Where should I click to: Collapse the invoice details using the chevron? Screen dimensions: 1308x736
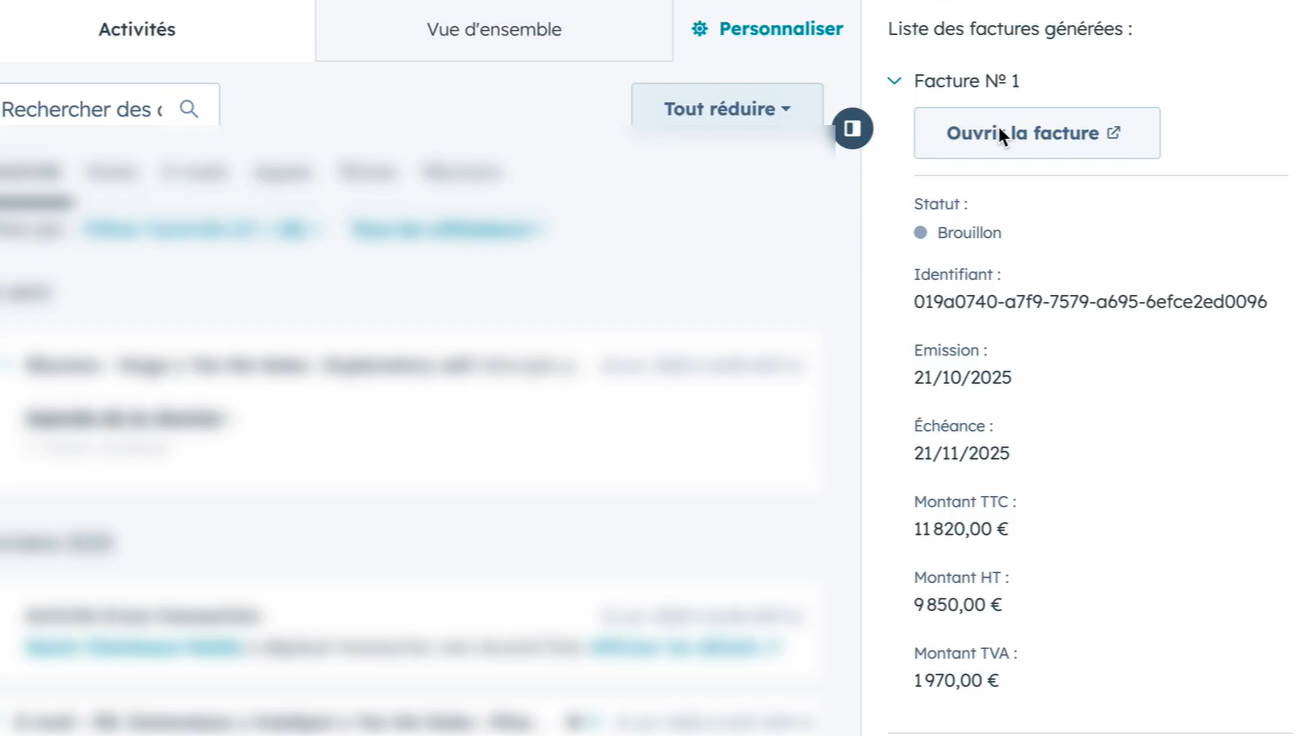coord(894,80)
